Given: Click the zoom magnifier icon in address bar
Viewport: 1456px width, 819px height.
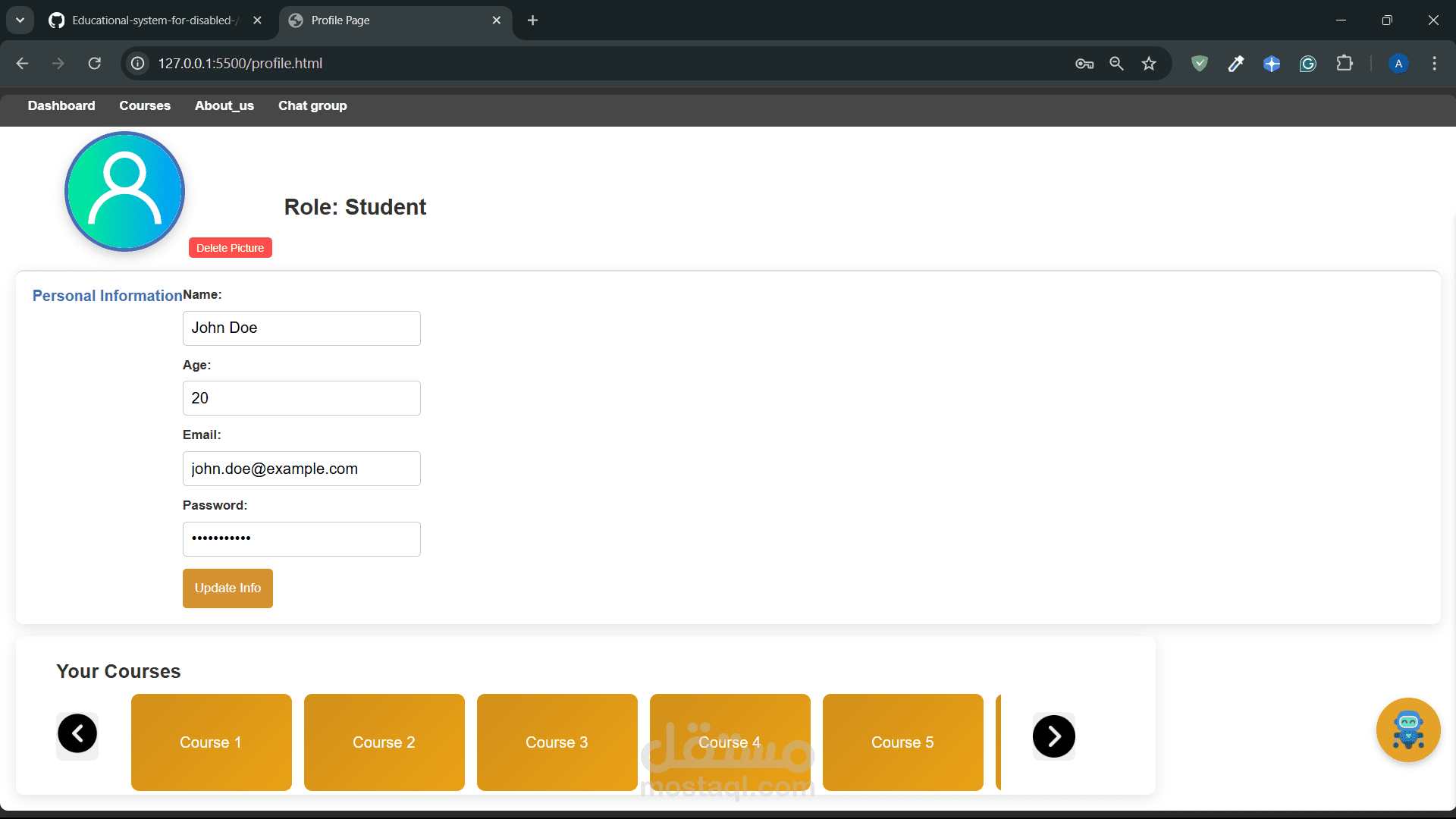Looking at the screenshot, I should click(x=1116, y=64).
